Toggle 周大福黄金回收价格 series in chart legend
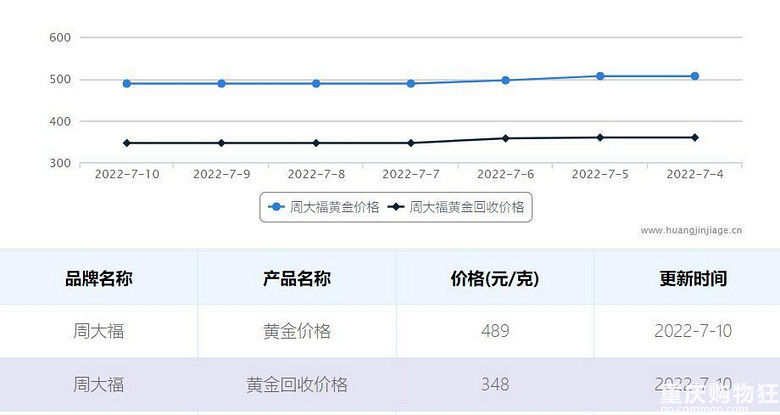The image size is (780, 415). (x=456, y=207)
